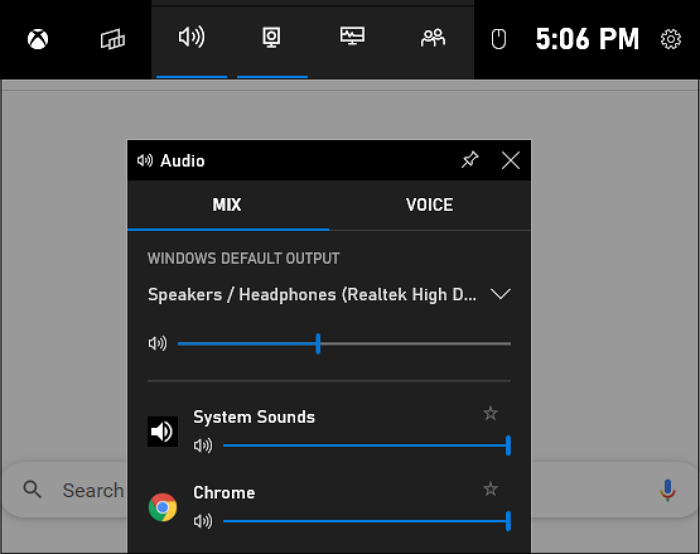The image size is (700, 554).
Task: Select Speakers / Headphones output device
Action: (x=312, y=294)
